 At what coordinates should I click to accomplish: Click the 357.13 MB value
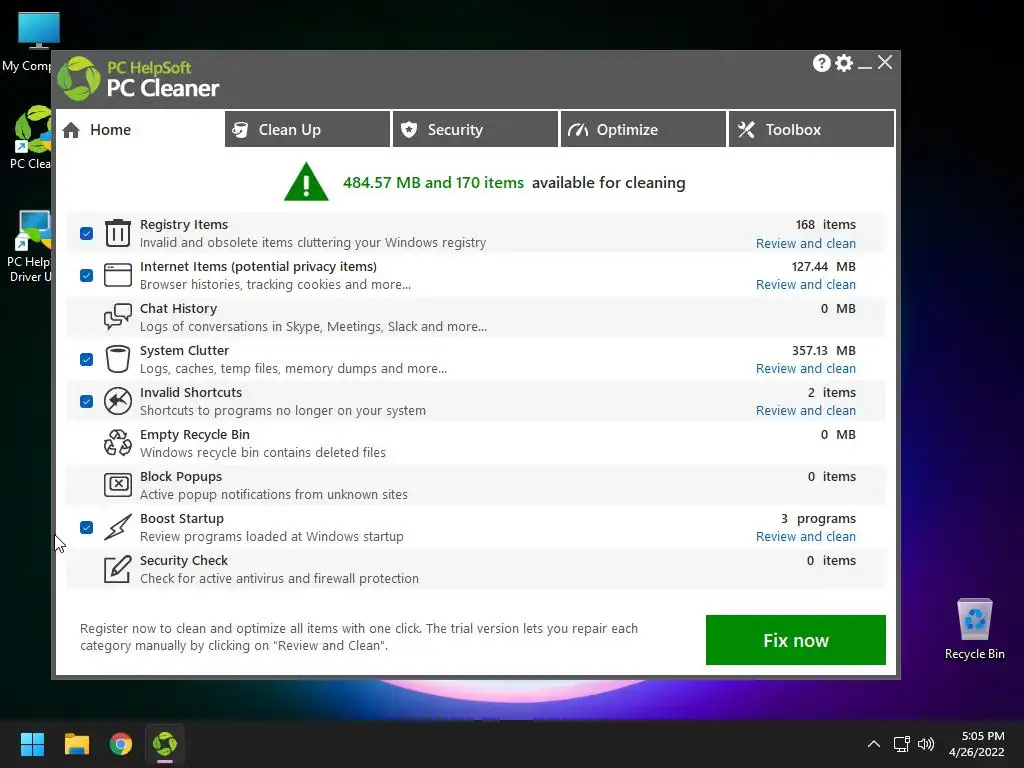pos(824,350)
